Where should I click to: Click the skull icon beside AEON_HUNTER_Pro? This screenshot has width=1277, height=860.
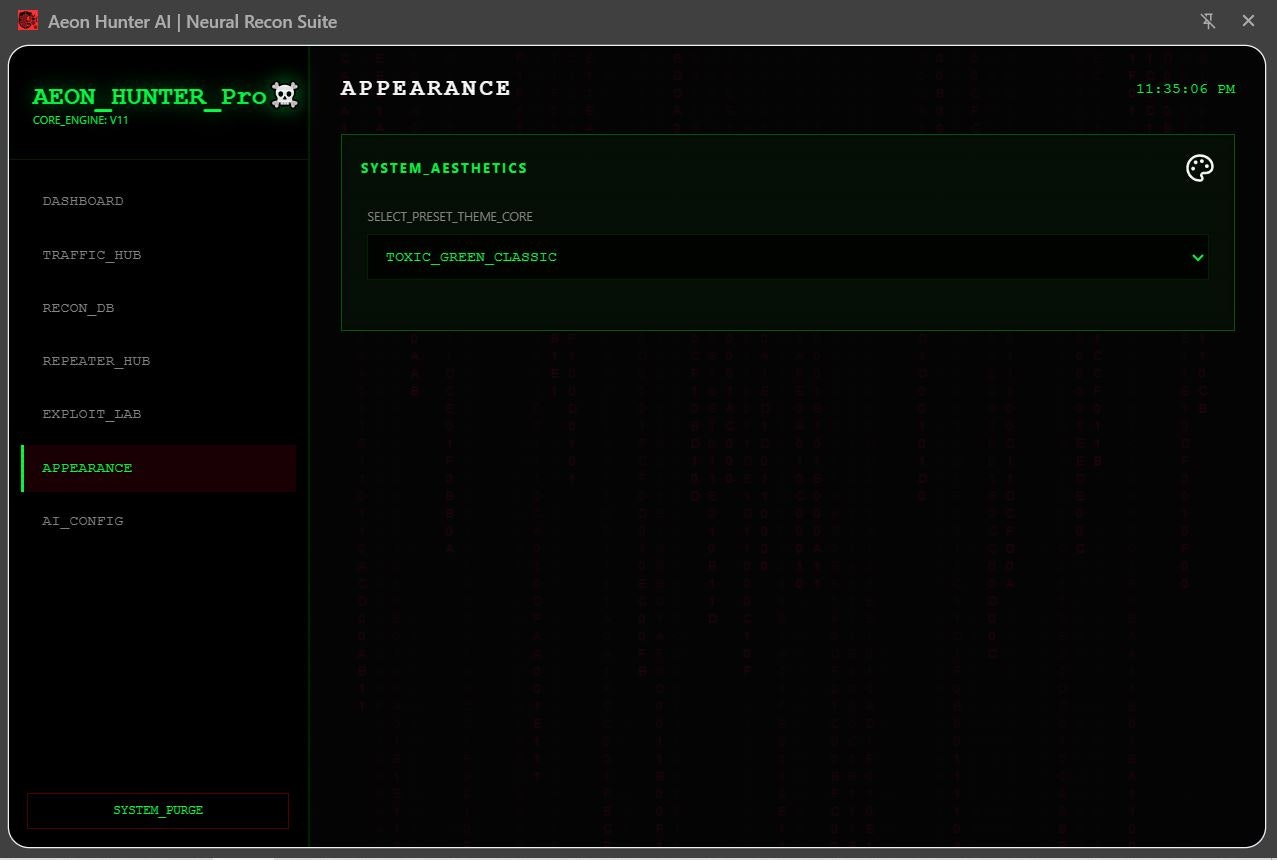284,95
